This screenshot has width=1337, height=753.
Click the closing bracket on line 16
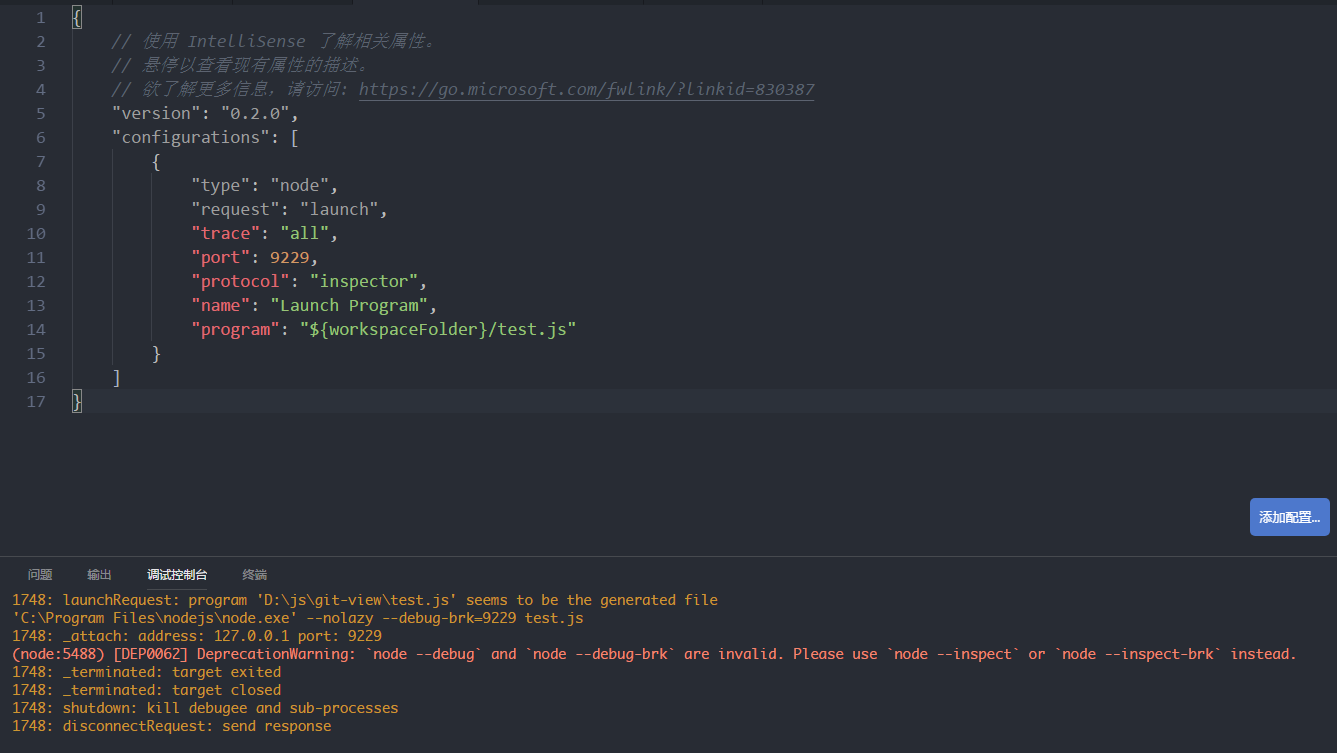pyautogui.click(x=118, y=377)
